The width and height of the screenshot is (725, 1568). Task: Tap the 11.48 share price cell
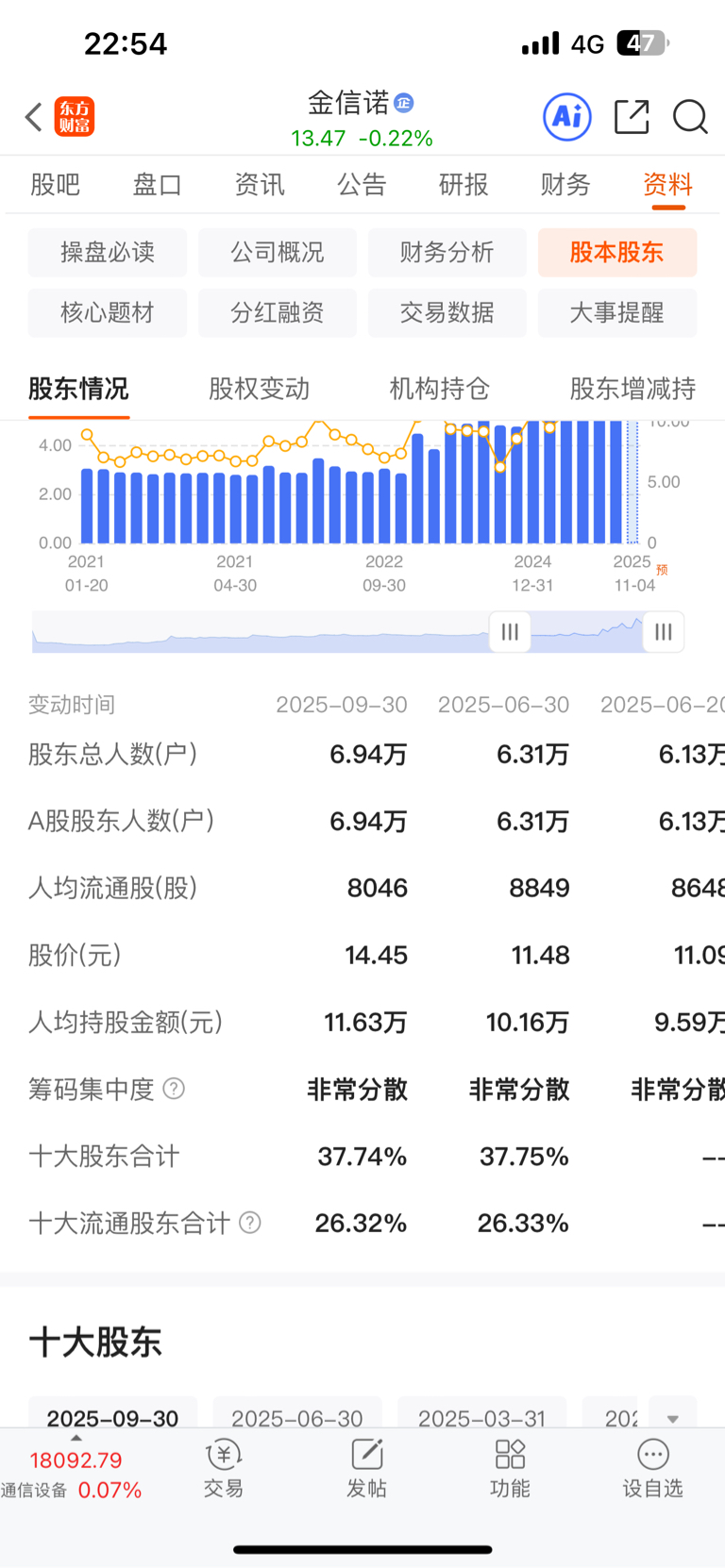tap(541, 955)
